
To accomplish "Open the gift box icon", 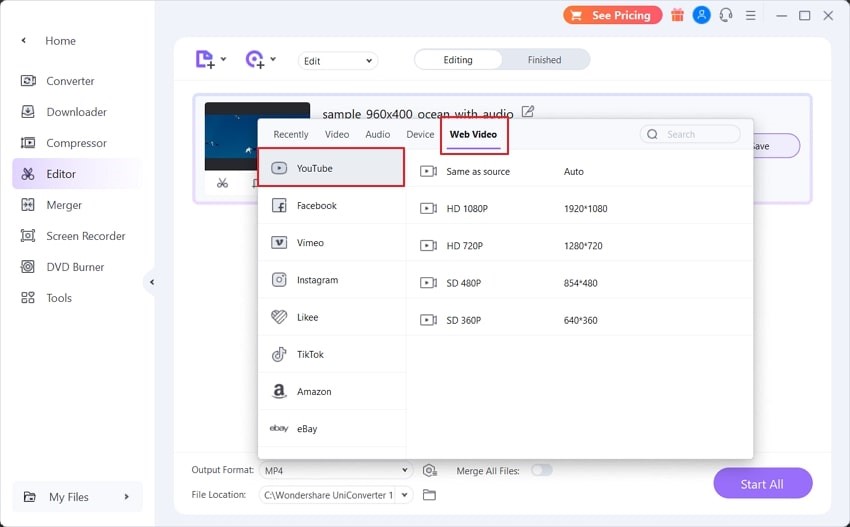I will point(678,15).
